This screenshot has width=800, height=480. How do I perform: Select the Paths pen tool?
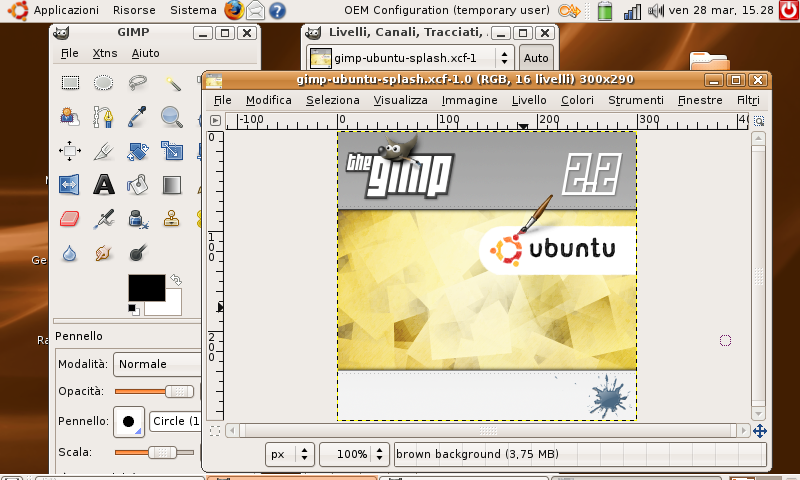(104, 117)
